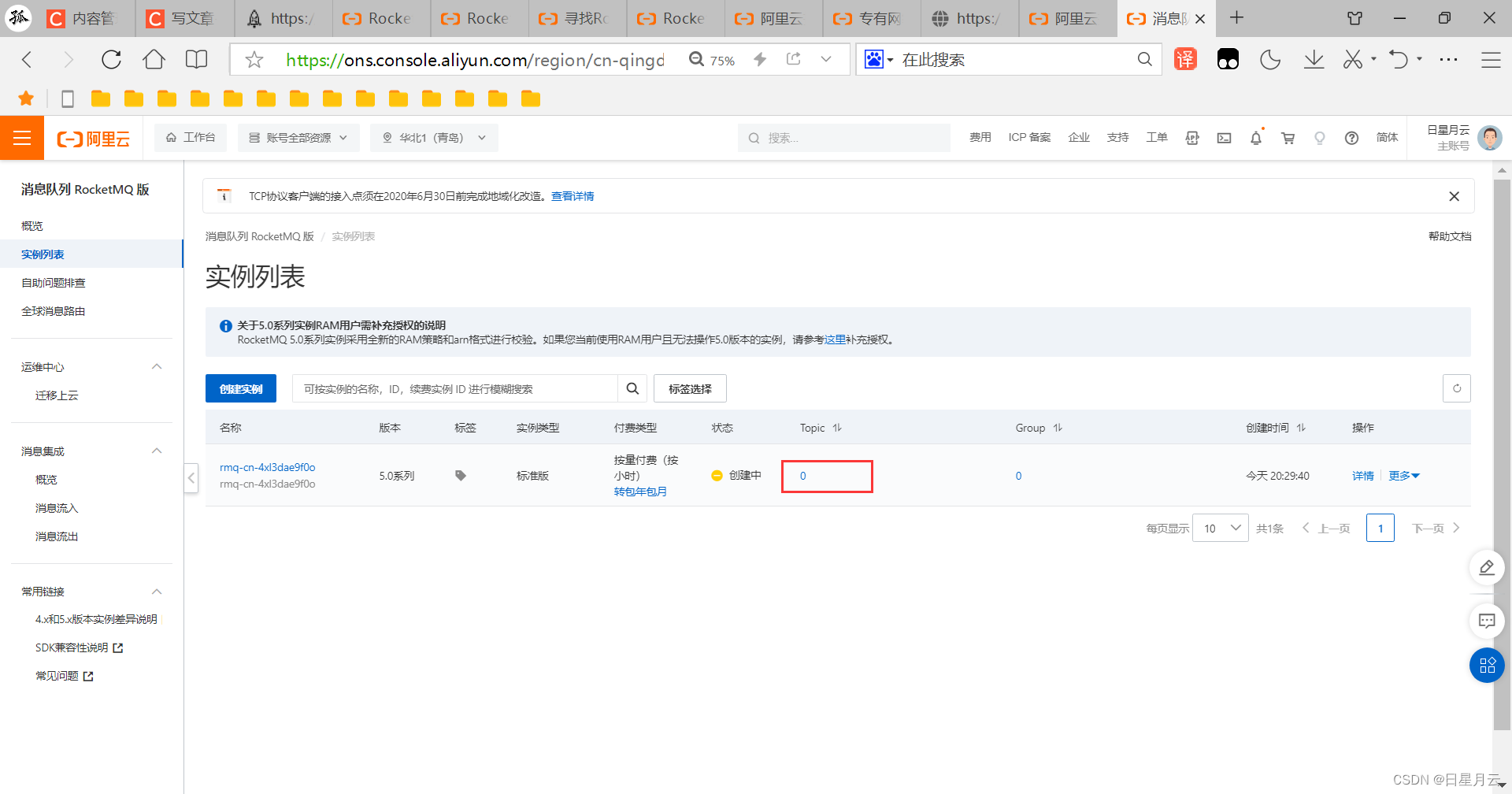This screenshot has width=1512, height=794.
Task: Open the floating edit feedback icon
Action: click(1487, 567)
